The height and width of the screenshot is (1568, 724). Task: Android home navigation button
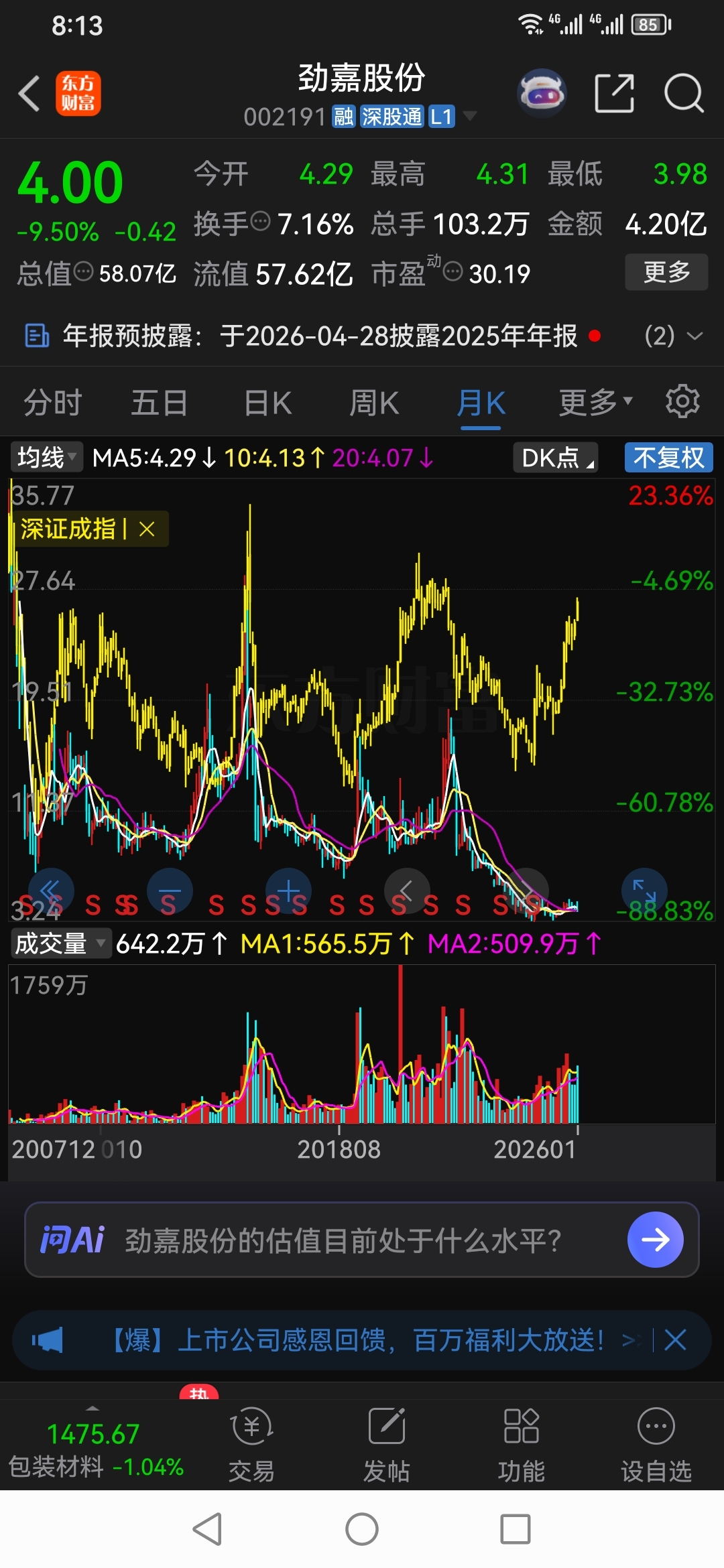[362, 1529]
